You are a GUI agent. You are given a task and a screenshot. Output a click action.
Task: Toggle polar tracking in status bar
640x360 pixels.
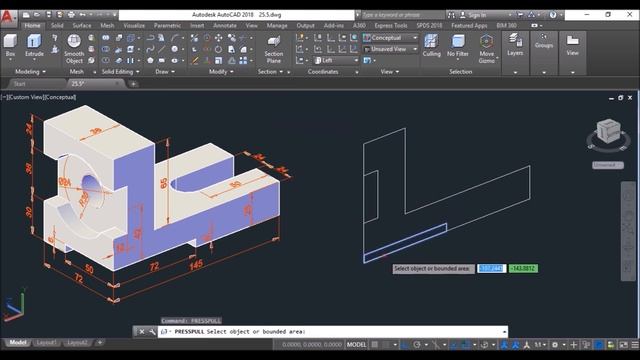click(417, 345)
